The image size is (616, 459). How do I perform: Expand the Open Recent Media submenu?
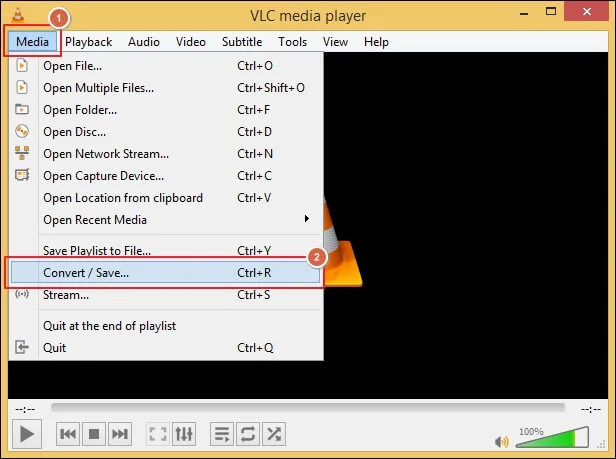165,220
